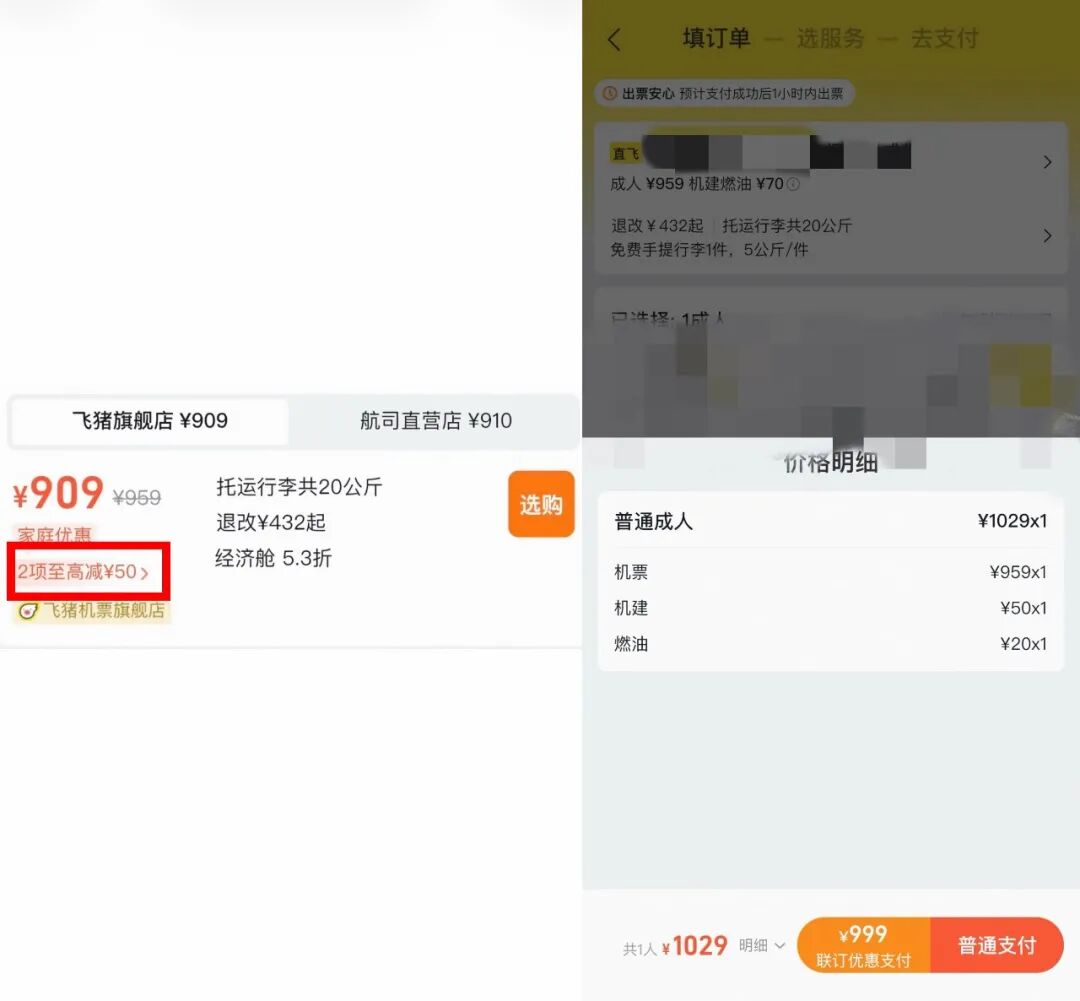Click the 普通支付 button
The image size is (1080, 1001).
point(996,945)
